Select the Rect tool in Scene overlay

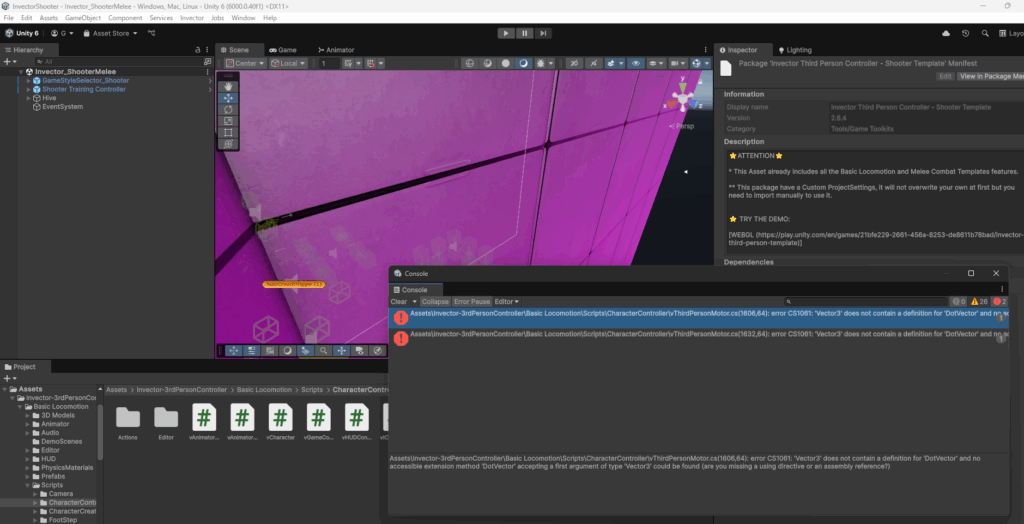tap(228, 133)
